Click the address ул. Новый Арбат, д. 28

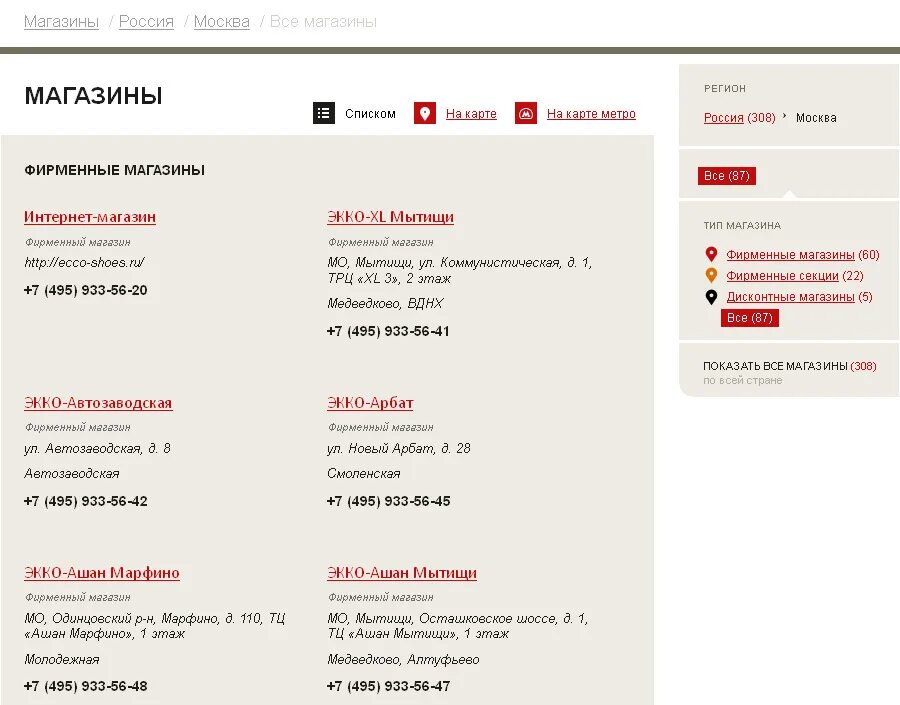click(x=399, y=448)
